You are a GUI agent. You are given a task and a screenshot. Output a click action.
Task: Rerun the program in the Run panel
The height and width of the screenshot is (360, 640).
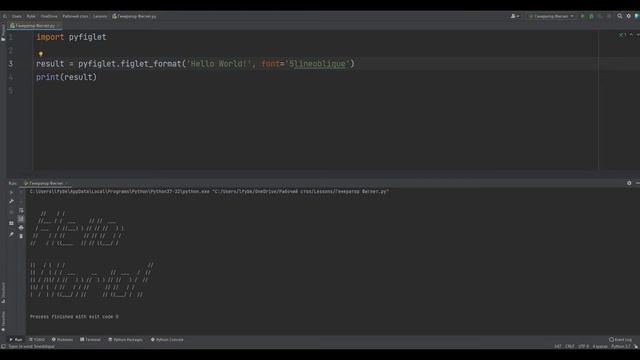11,192
